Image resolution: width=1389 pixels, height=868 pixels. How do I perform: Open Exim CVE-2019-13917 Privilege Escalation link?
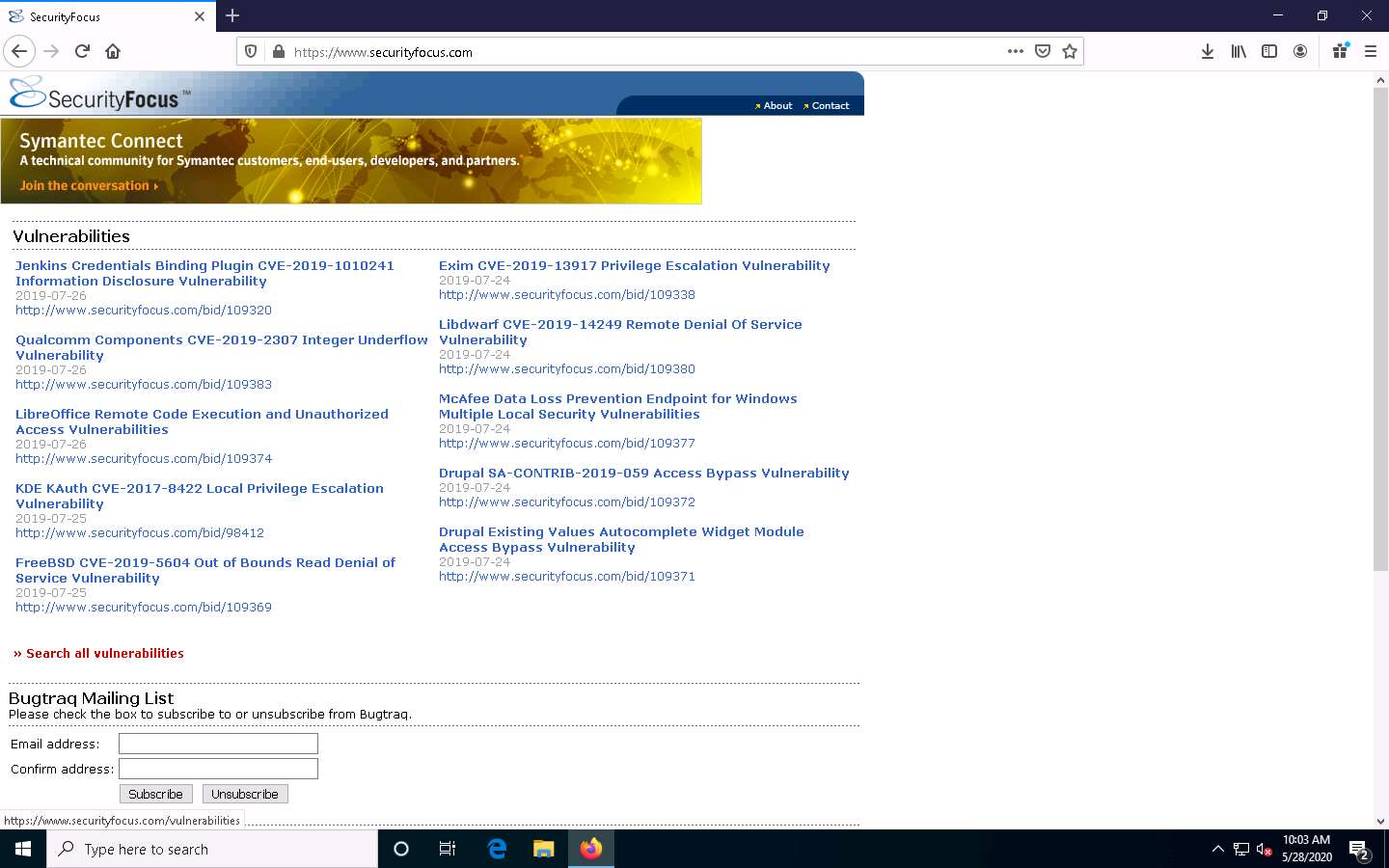click(x=635, y=265)
